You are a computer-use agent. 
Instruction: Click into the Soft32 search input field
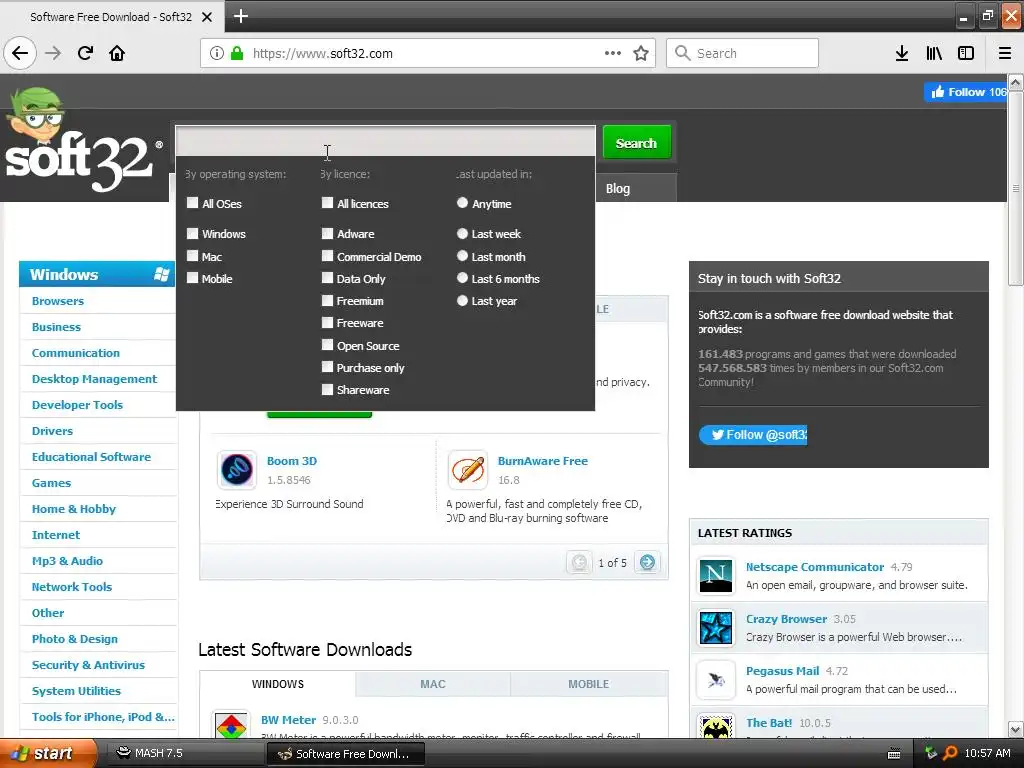385,141
